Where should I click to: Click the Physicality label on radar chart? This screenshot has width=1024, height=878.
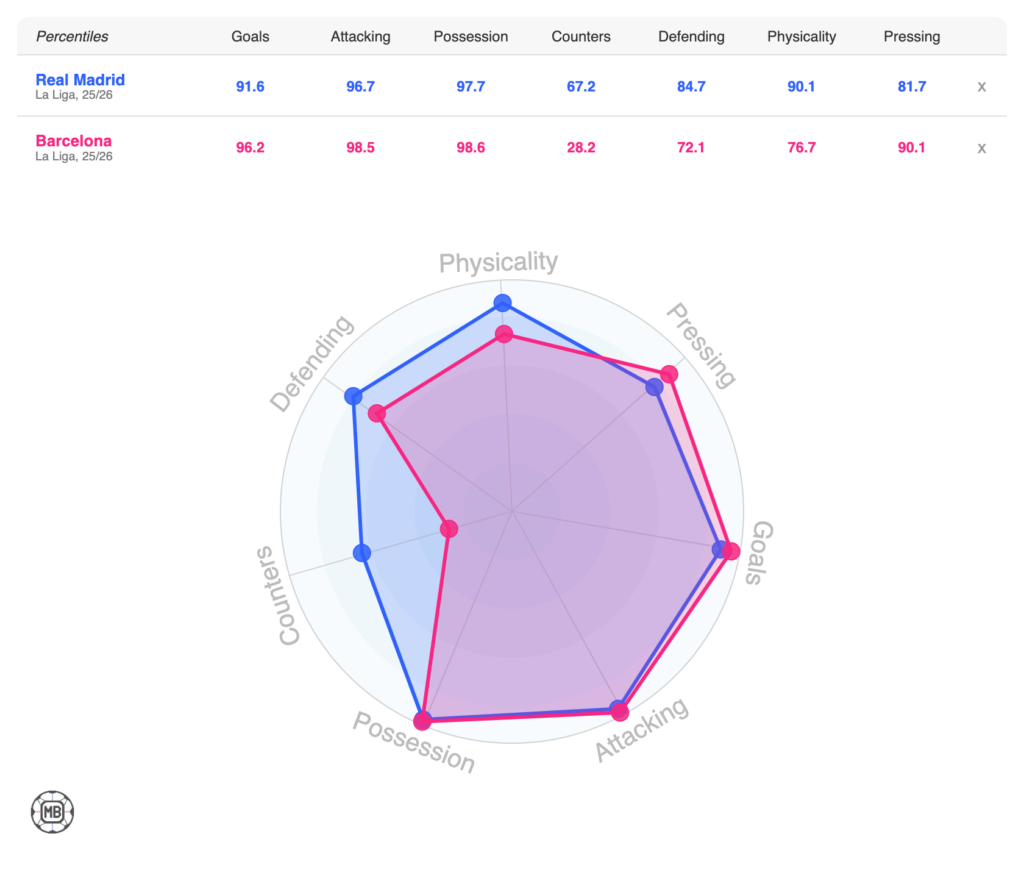click(499, 263)
